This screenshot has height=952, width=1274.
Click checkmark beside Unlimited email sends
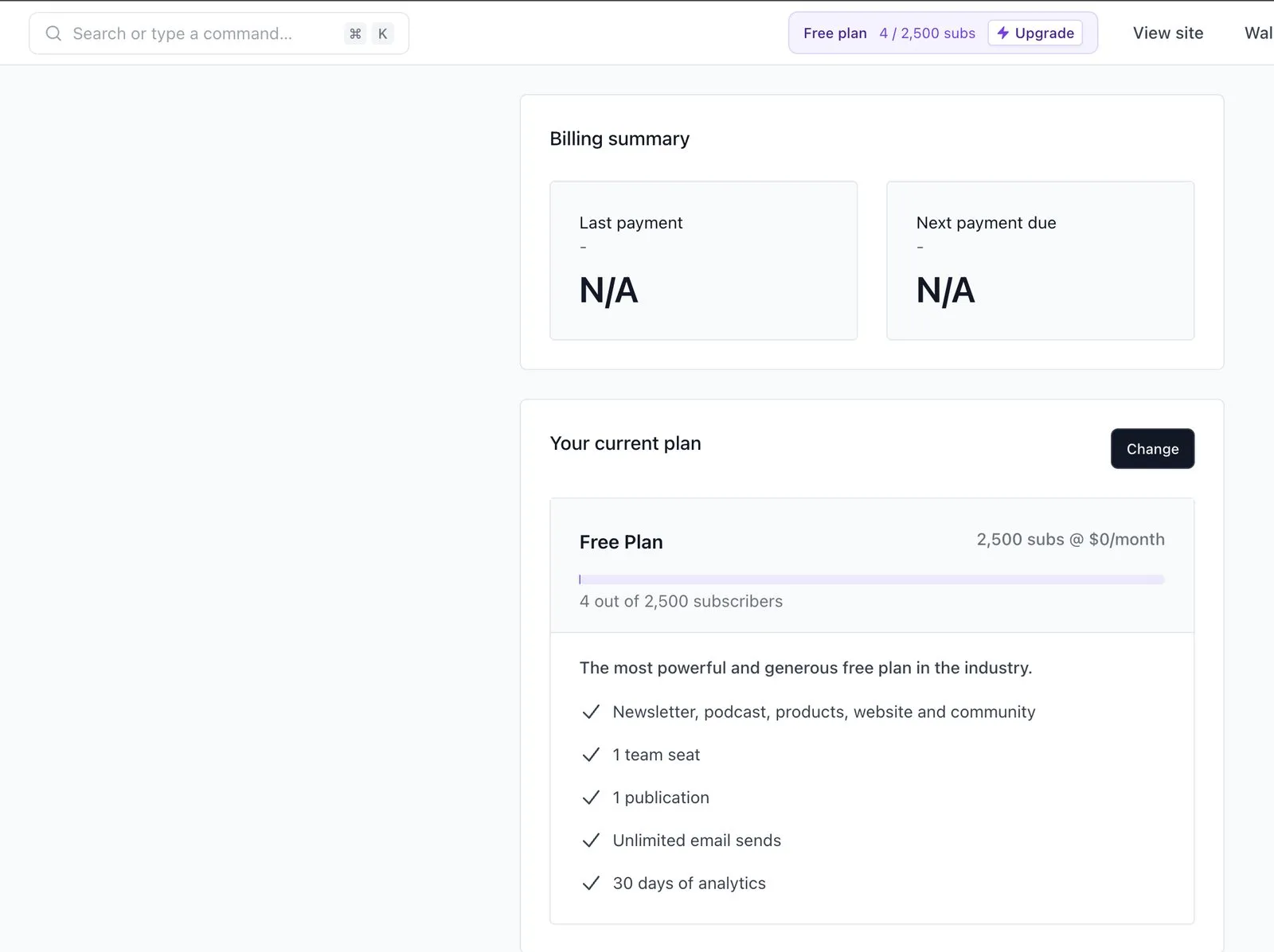pyautogui.click(x=591, y=841)
